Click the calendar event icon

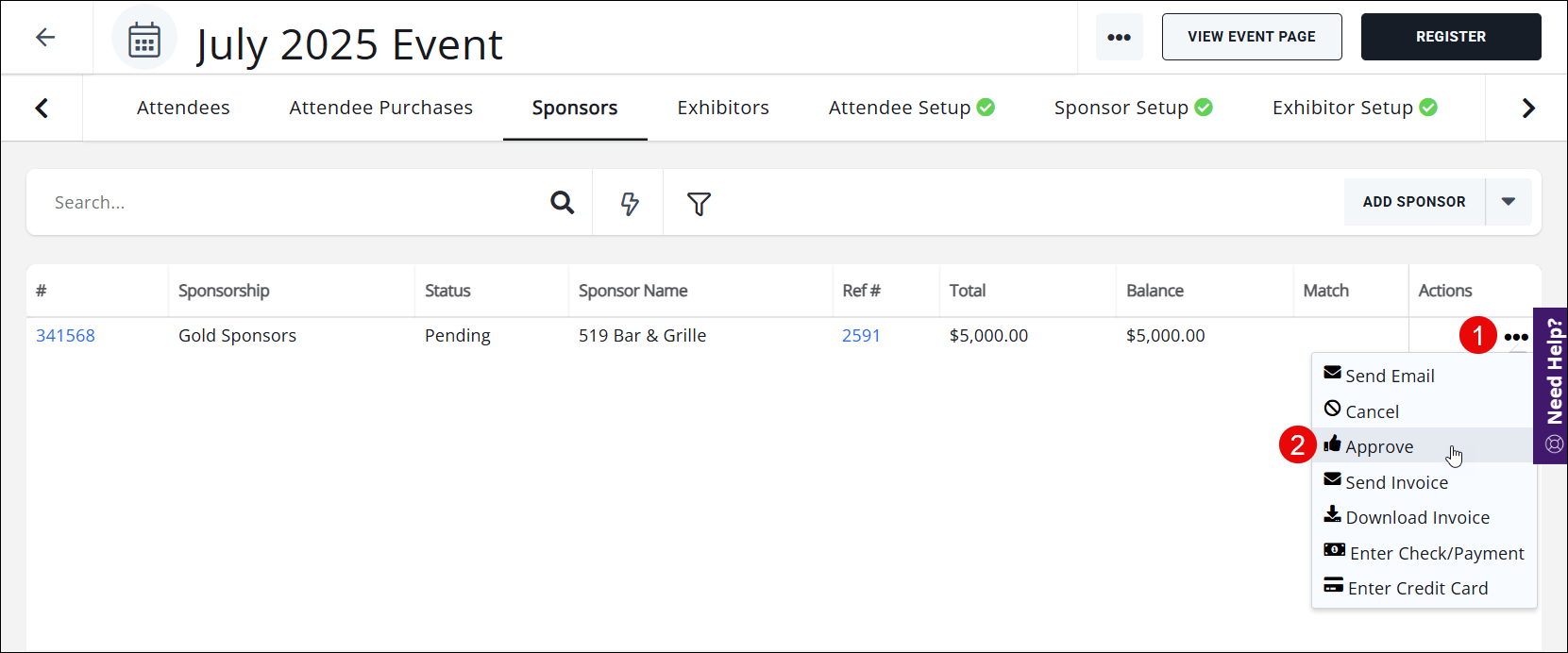point(143,37)
